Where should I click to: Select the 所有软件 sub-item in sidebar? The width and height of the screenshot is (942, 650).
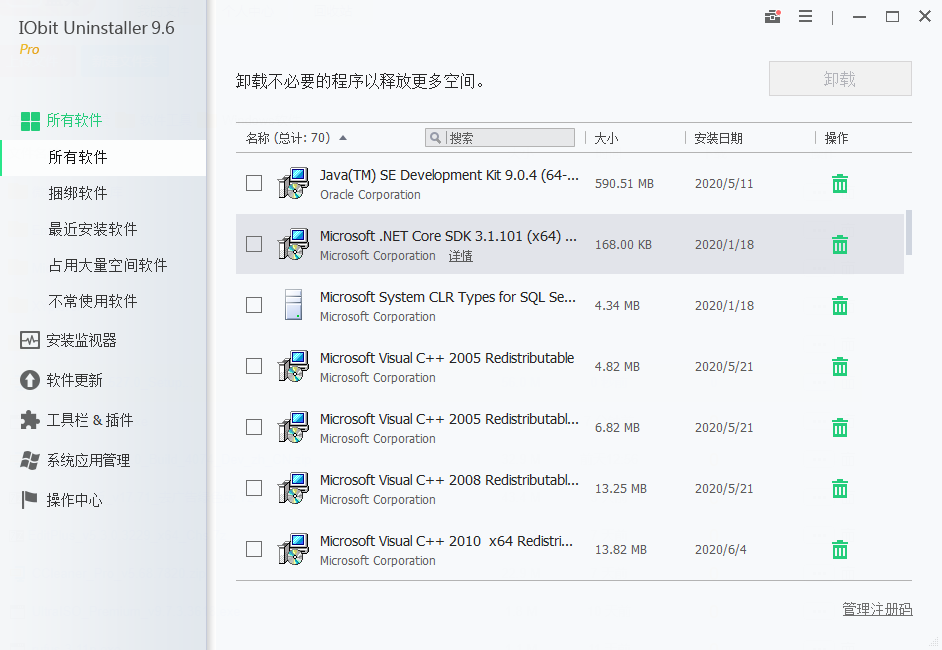tap(103, 157)
